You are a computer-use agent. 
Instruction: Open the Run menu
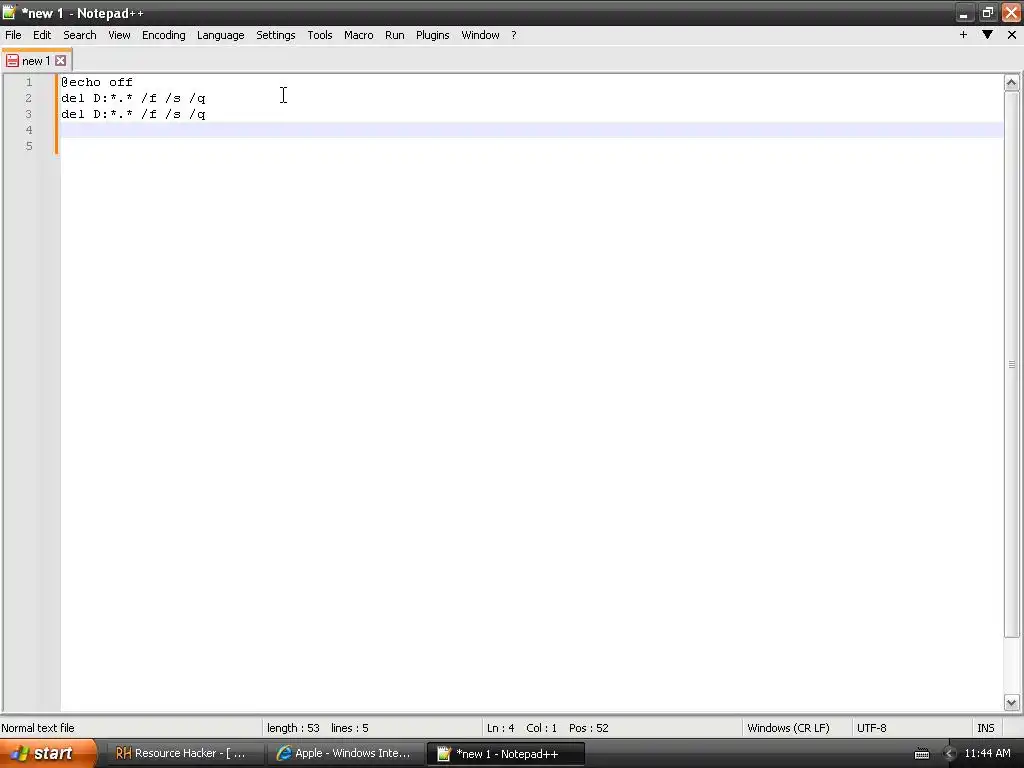coord(394,35)
